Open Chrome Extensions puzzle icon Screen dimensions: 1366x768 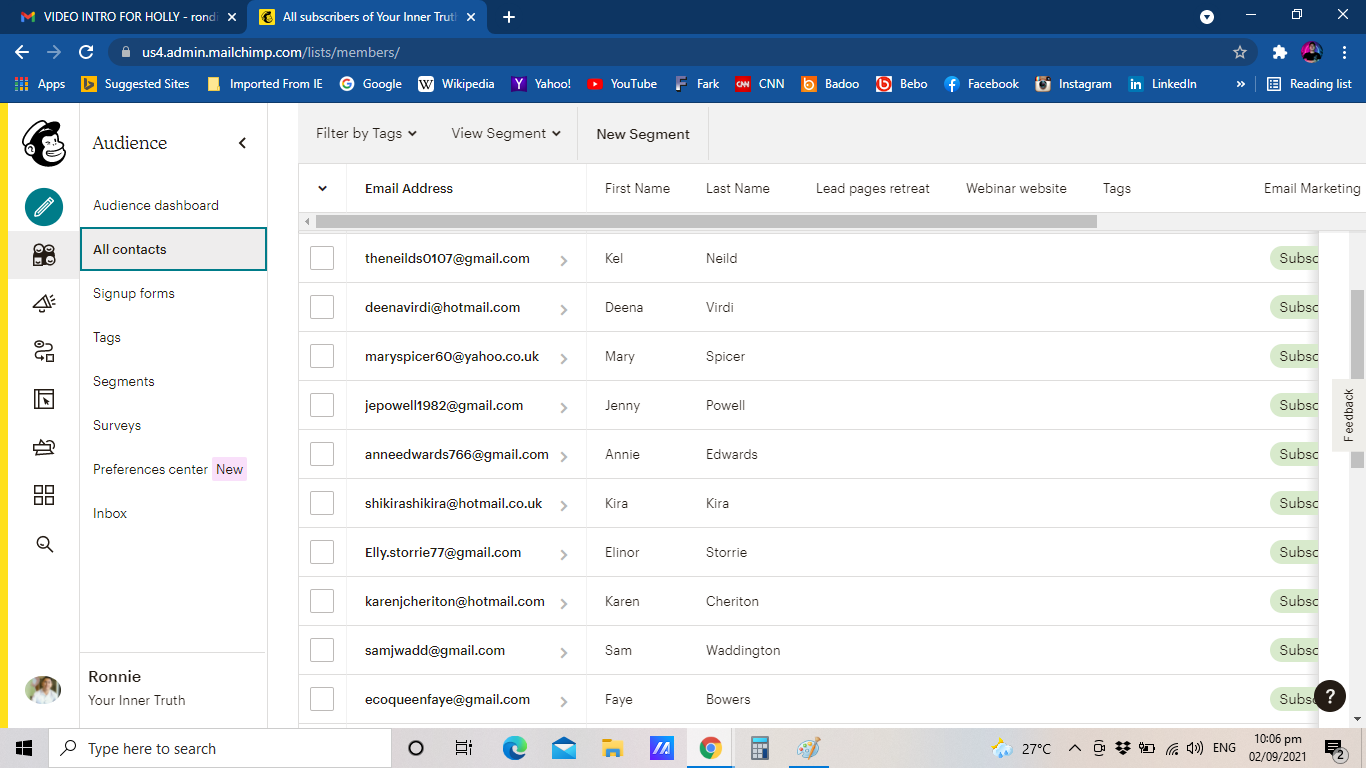click(1279, 52)
